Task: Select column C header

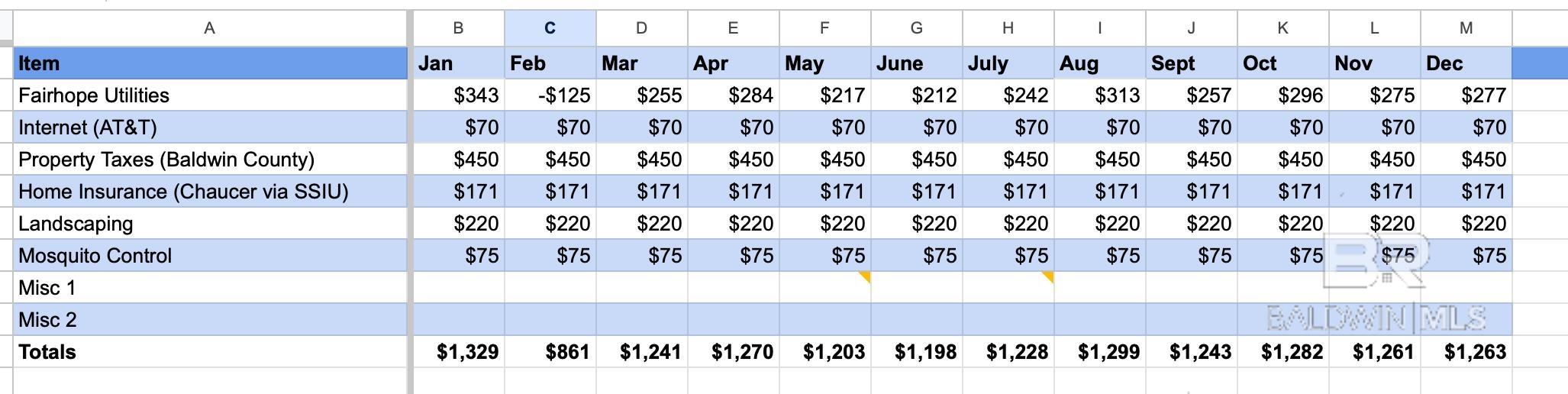Action: [x=550, y=28]
